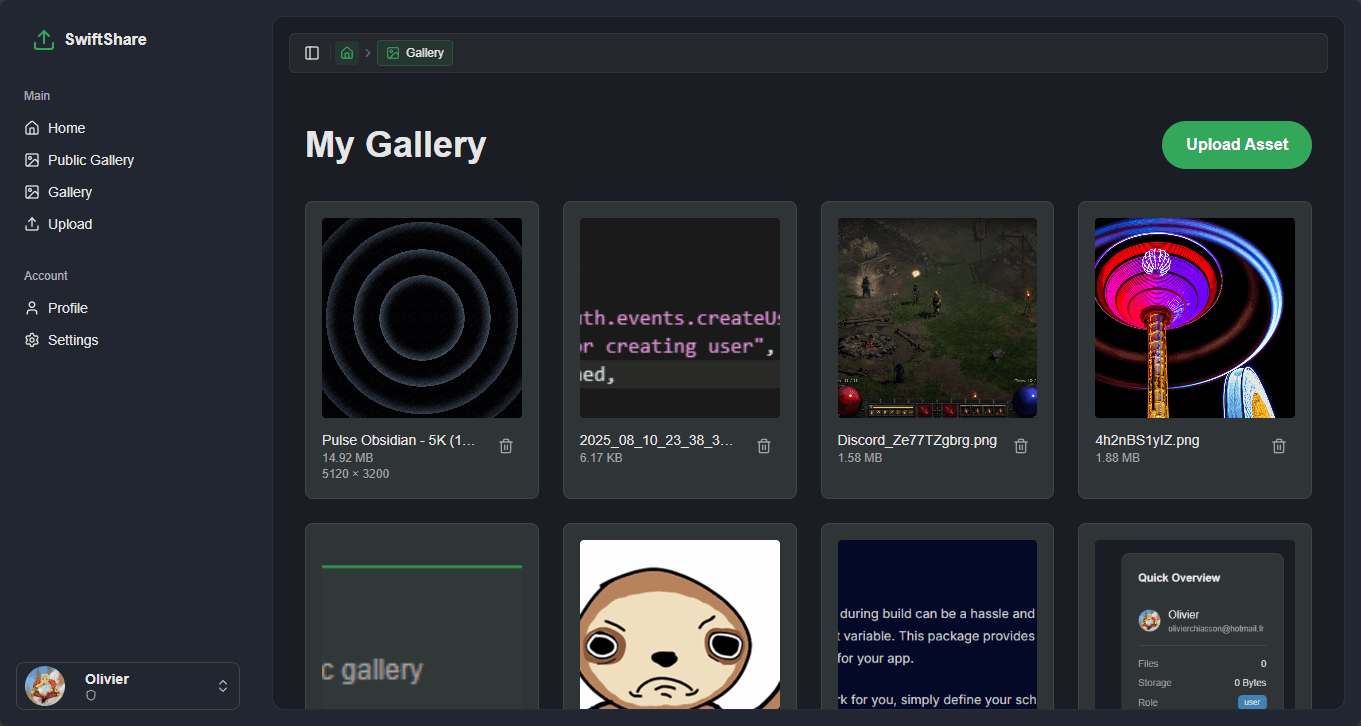Click the '14.92 MB' size label

347,458
